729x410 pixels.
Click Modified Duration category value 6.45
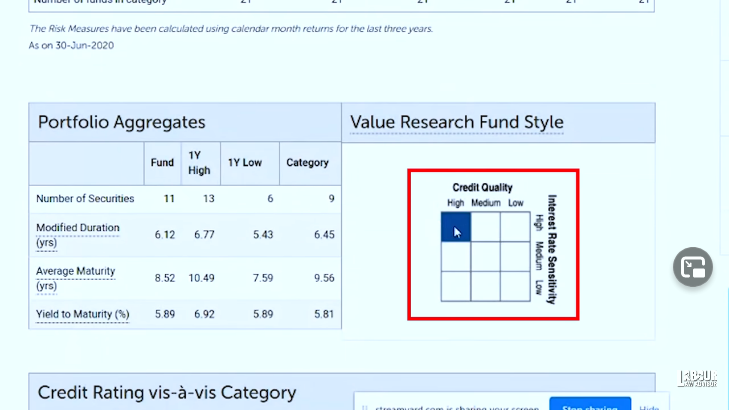(x=324, y=235)
